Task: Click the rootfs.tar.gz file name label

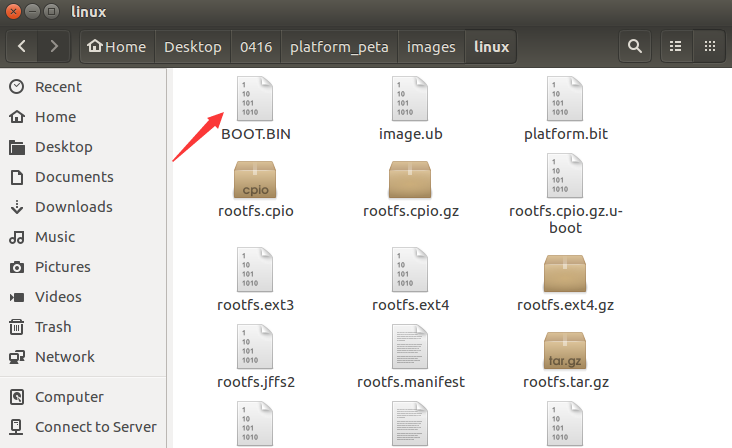Action: click(x=566, y=382)
